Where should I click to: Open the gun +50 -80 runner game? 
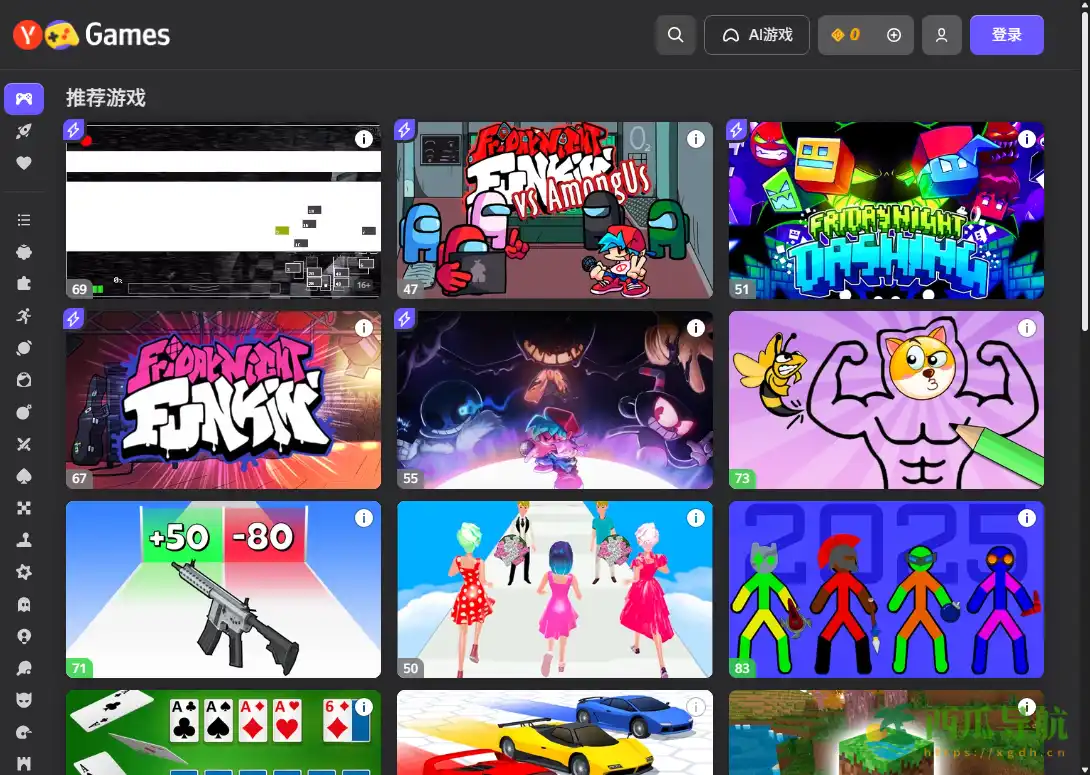[223, 590]
